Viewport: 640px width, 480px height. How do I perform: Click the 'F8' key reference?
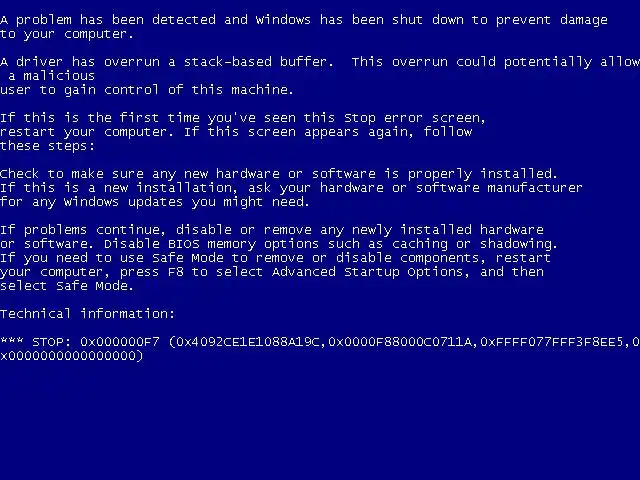(x=176, y=272)
